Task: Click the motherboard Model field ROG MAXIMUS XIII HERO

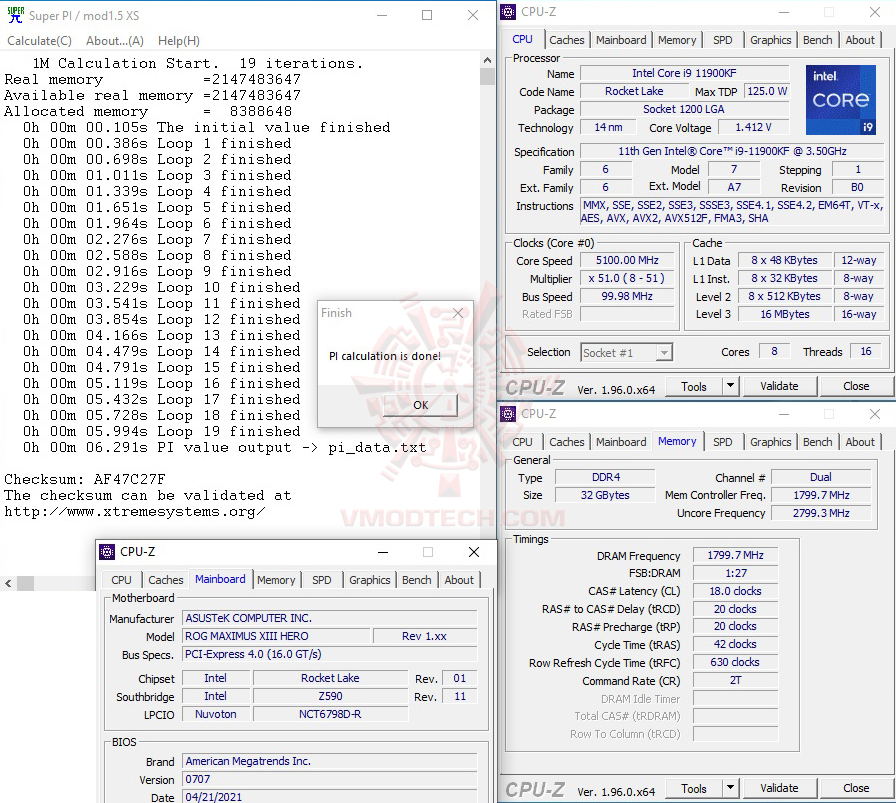Action: [276, 636]
